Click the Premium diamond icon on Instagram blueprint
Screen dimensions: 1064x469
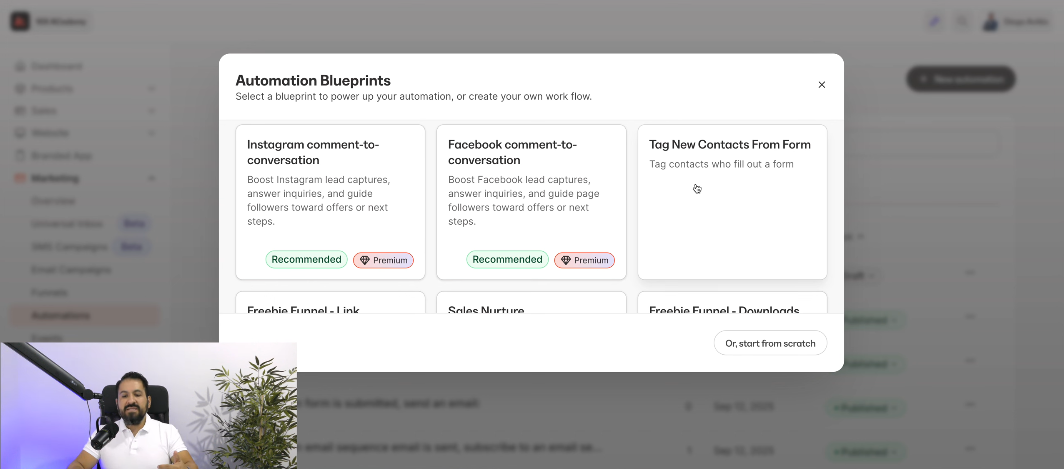[364, 260]
